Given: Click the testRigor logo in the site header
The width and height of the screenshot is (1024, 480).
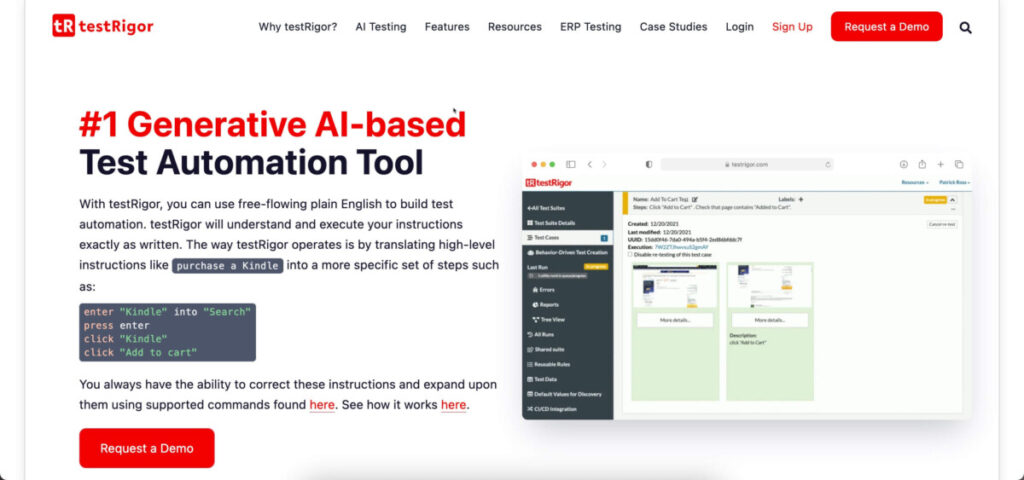Looking at the screenshot, I should point(103,26).
